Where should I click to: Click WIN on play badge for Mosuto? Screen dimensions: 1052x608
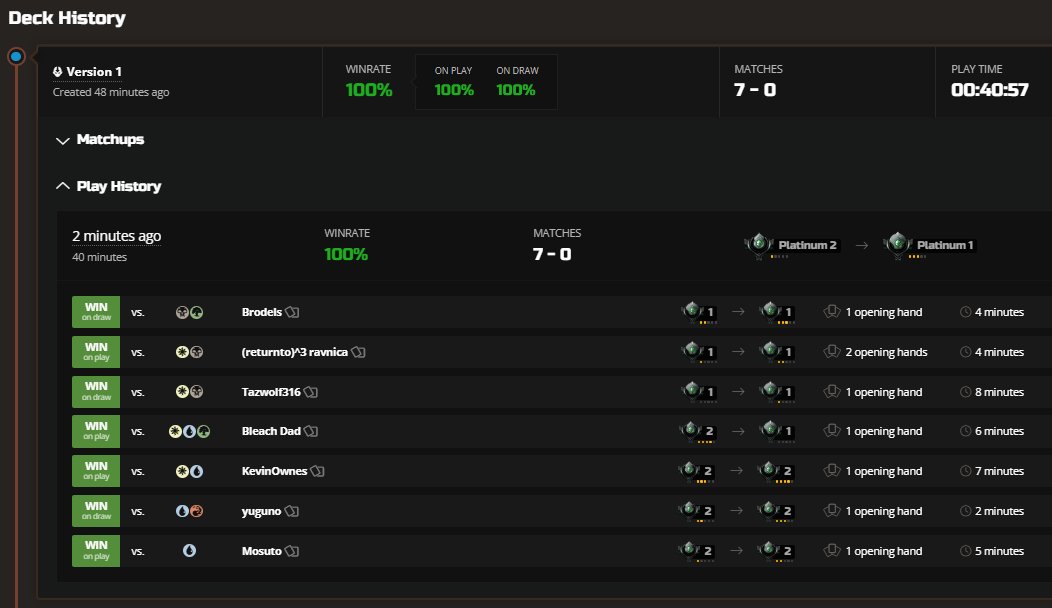(96, 551)
